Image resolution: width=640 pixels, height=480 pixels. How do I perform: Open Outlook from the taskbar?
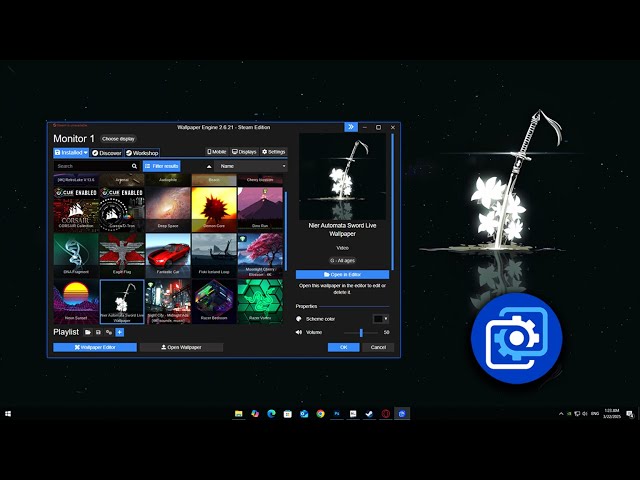click(304, 414)
